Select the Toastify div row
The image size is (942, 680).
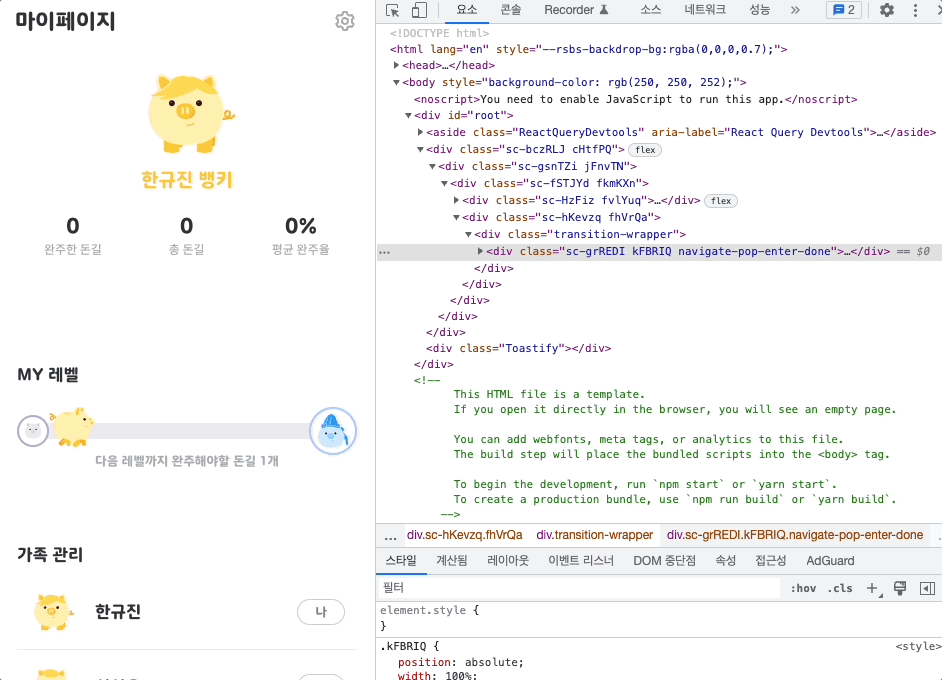click(518, 348)
